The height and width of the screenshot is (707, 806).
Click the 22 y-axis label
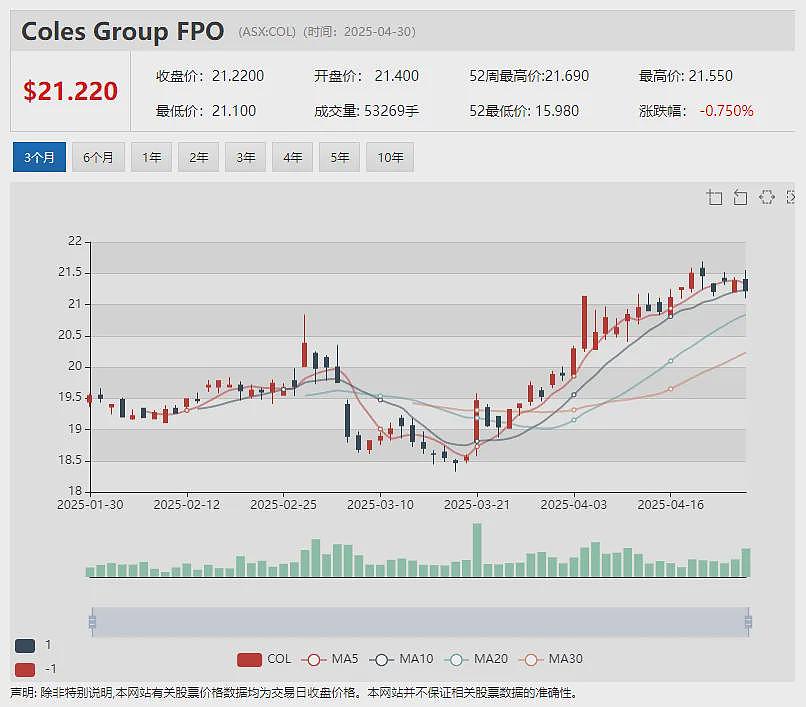click(75, 241)
